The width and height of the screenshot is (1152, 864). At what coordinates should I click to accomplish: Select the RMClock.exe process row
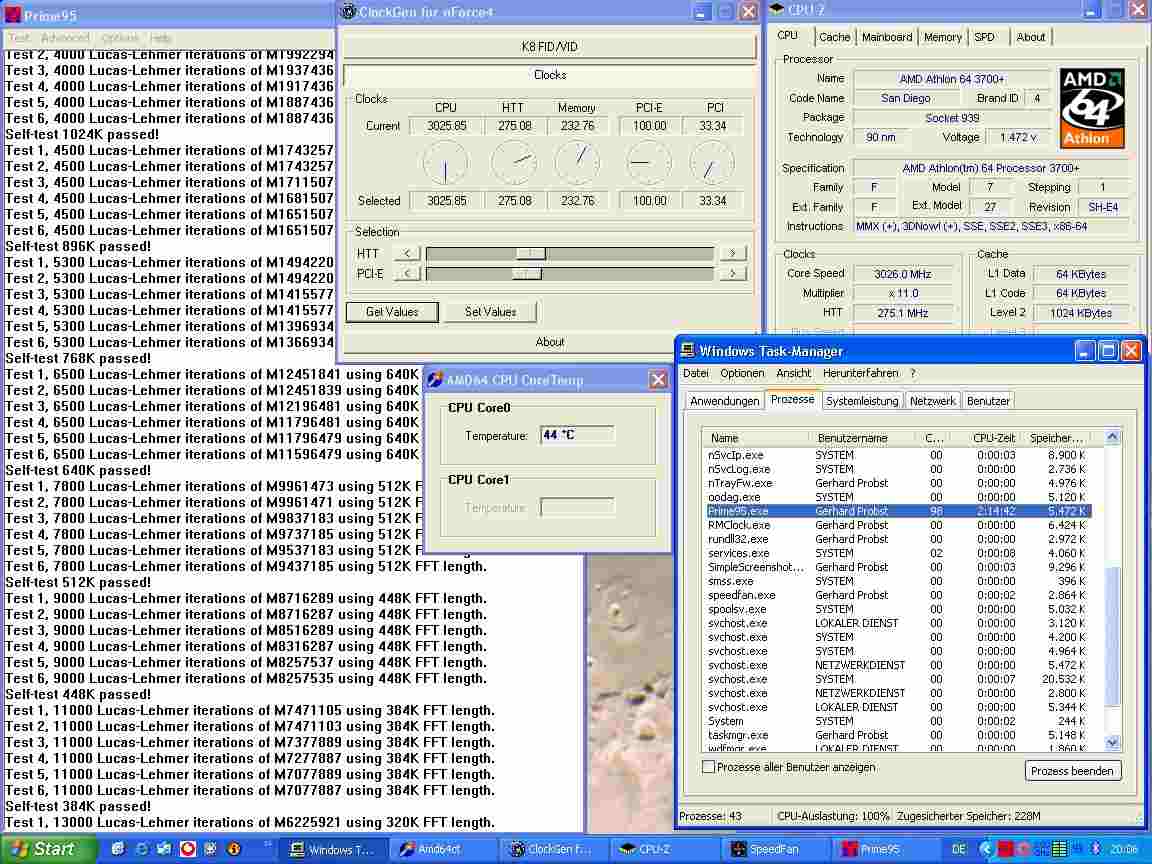point(898,525)
